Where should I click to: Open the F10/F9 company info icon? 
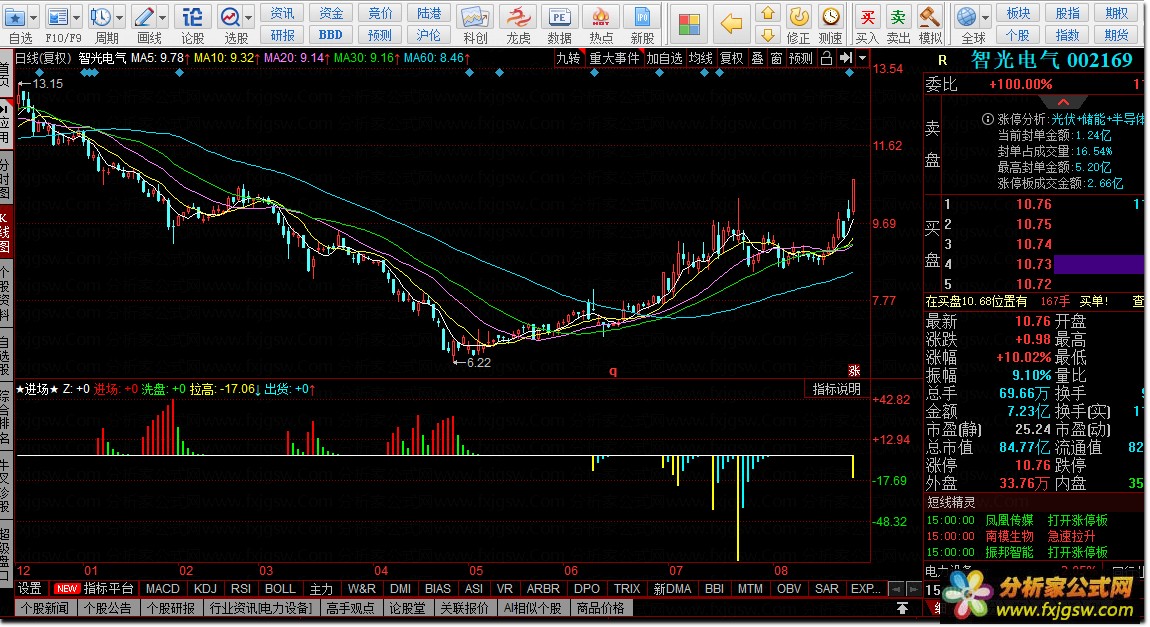pos(57,16)
